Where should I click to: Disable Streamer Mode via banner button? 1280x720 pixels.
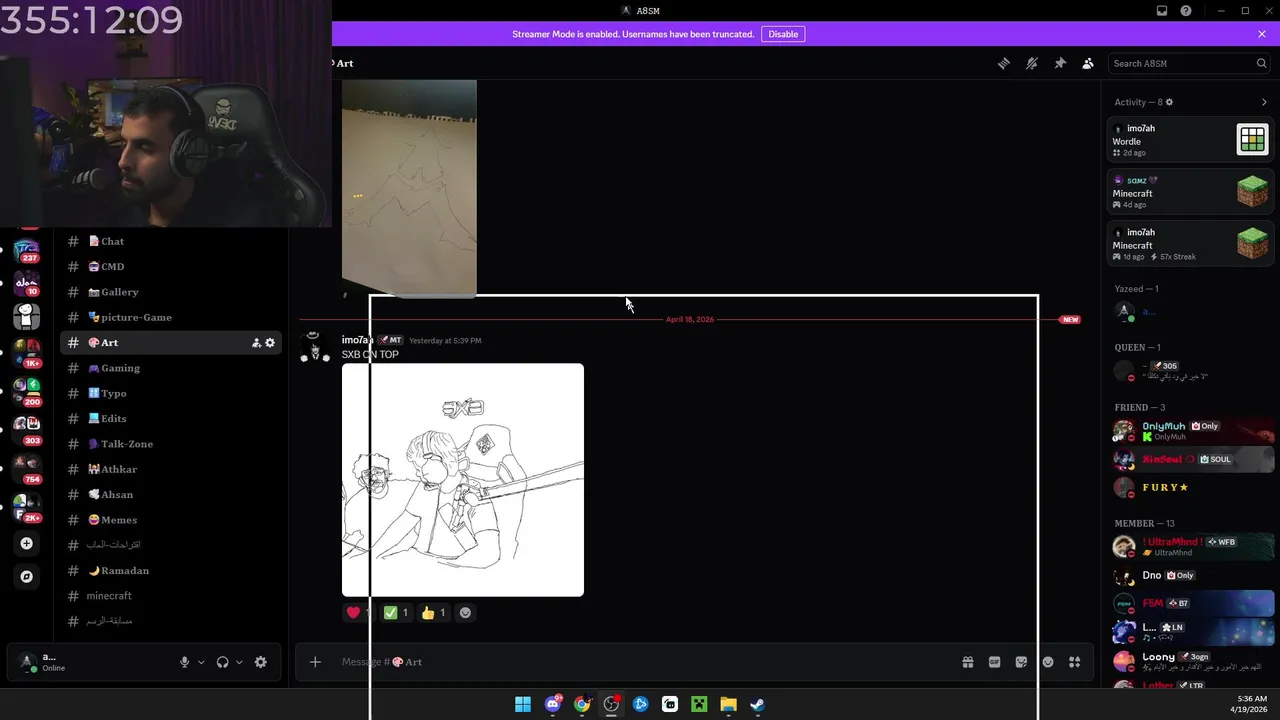(x=783, y=34)
